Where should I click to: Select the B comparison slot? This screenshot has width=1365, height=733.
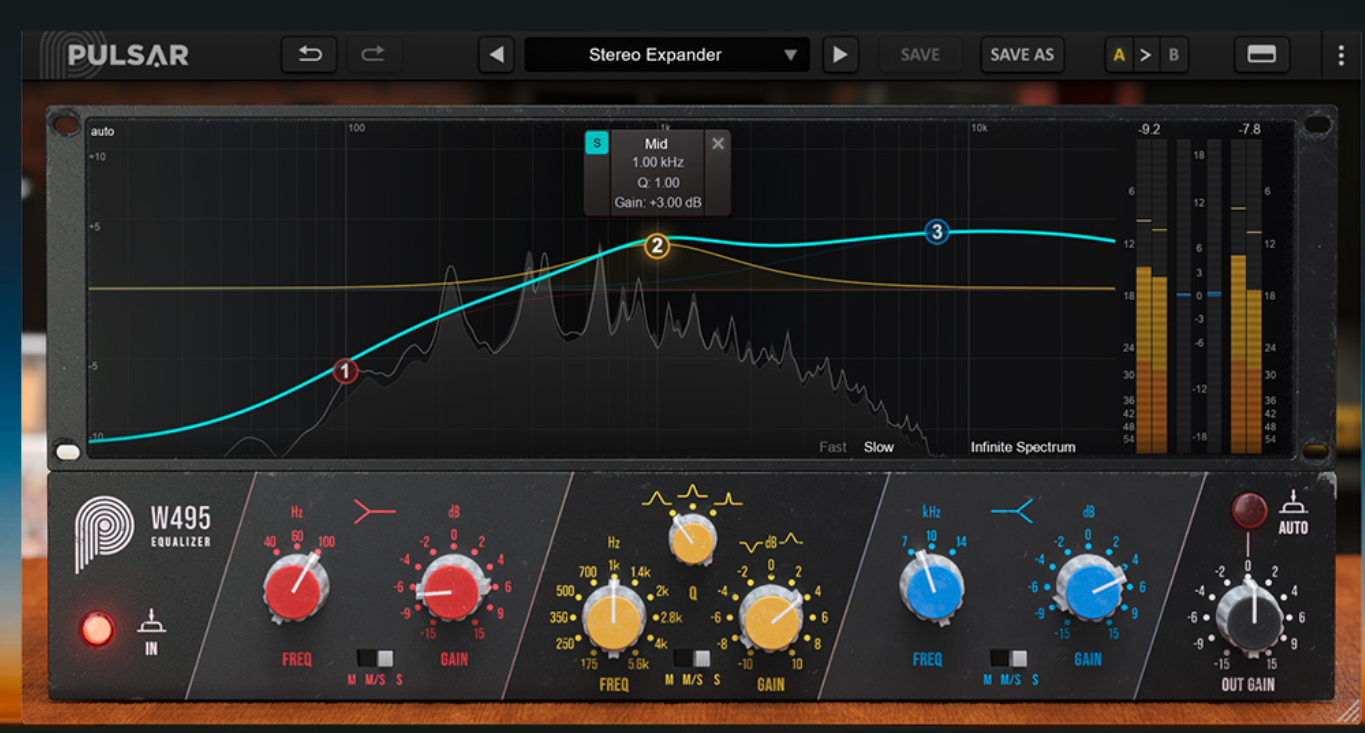click(x=1174, y=55)
